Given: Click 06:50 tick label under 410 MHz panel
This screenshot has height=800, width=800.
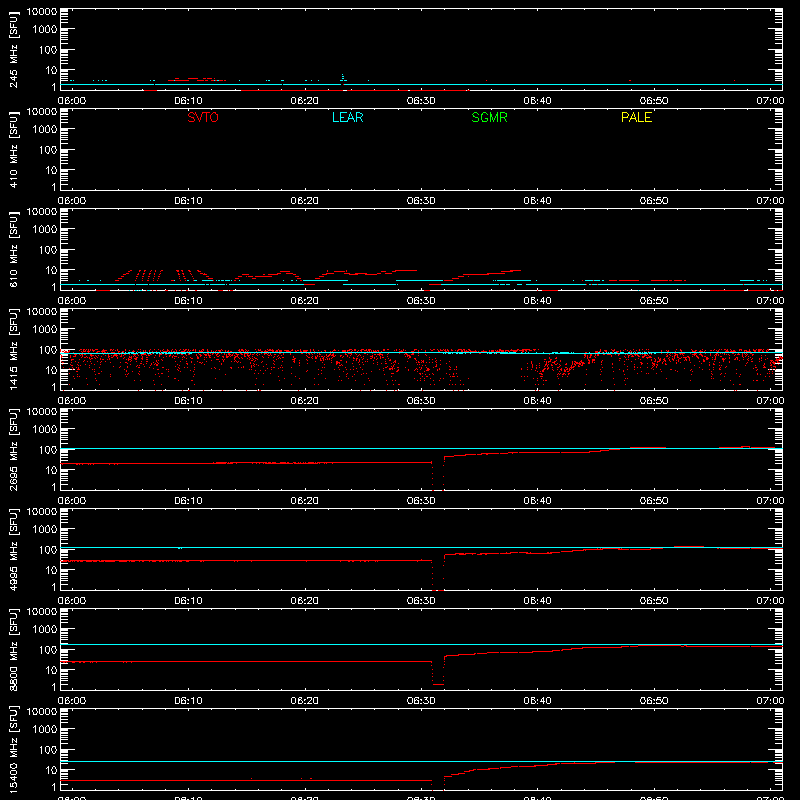Looking at the screenshot, I should pyautogui.click(x=654, y=201).
